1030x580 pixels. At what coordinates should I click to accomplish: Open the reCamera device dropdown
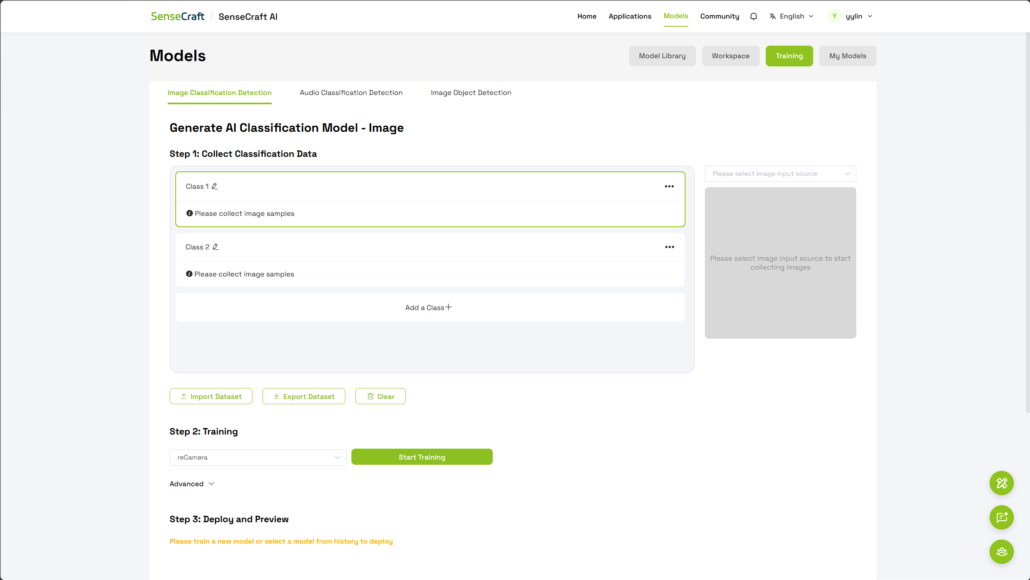click(258, 457)
